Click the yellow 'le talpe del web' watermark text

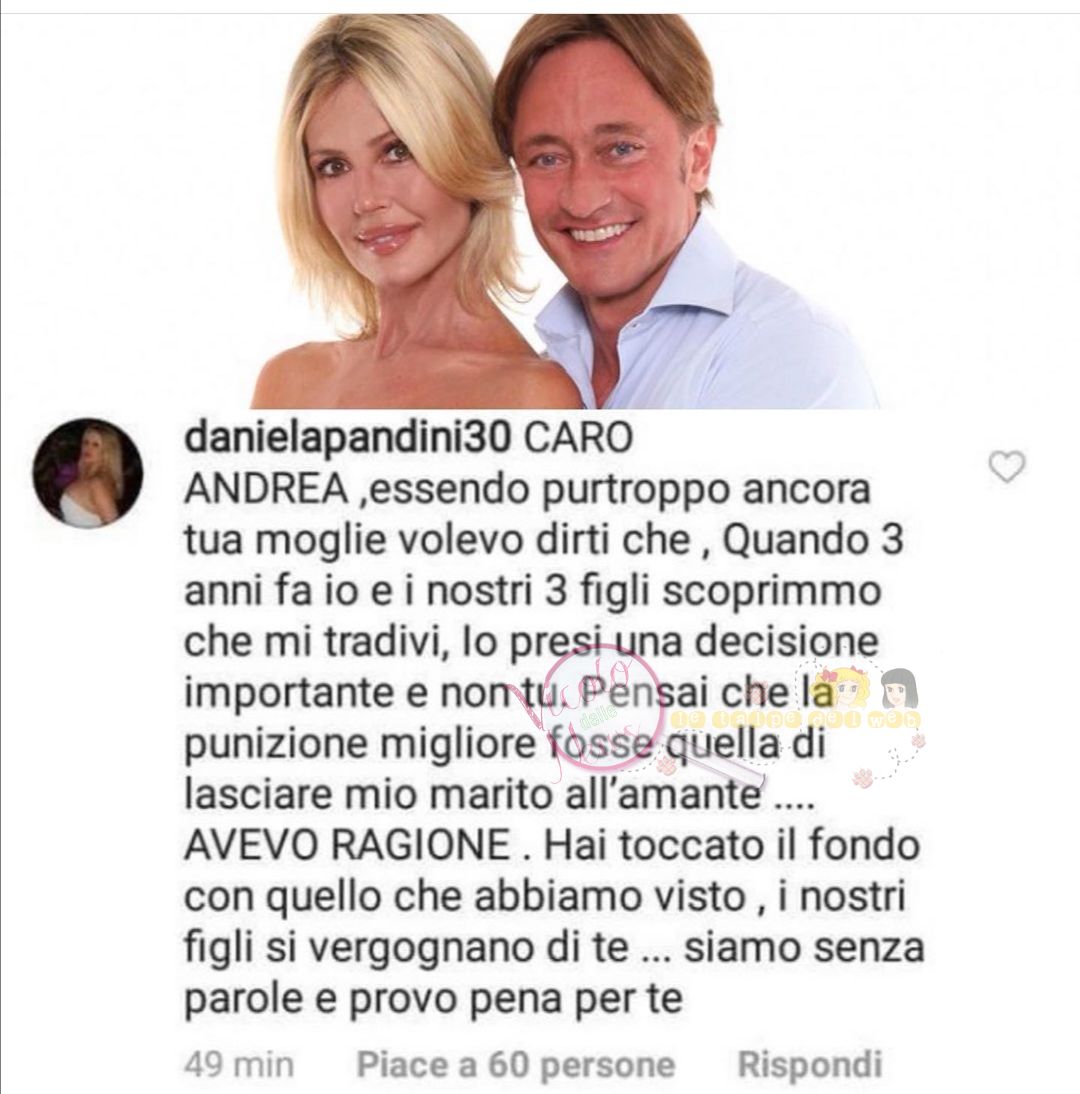point(795,720)
